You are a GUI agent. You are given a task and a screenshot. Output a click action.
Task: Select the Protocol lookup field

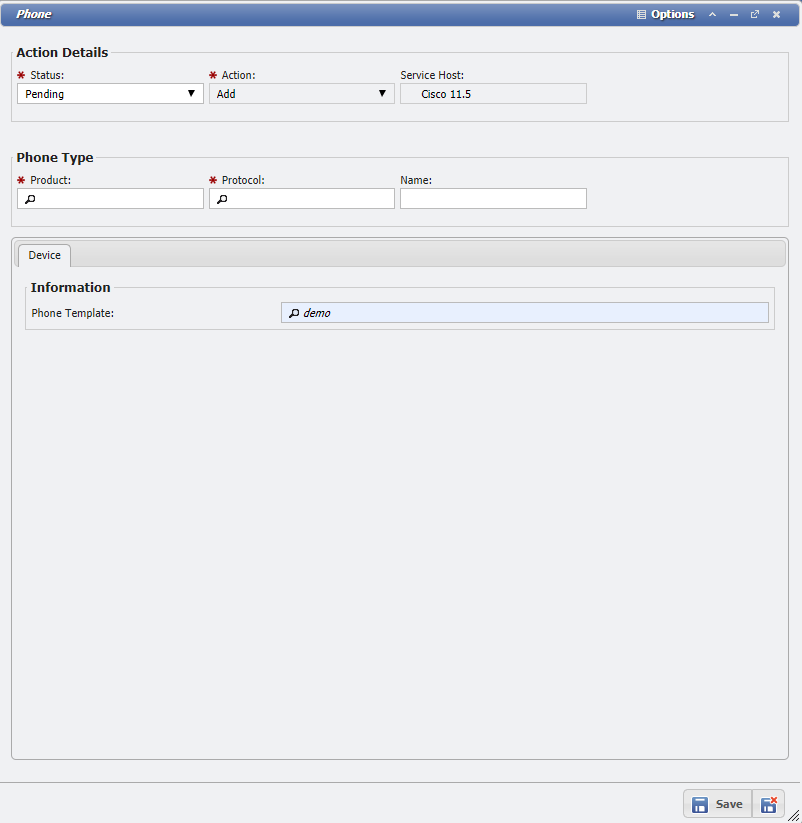[x=308, y=199]
